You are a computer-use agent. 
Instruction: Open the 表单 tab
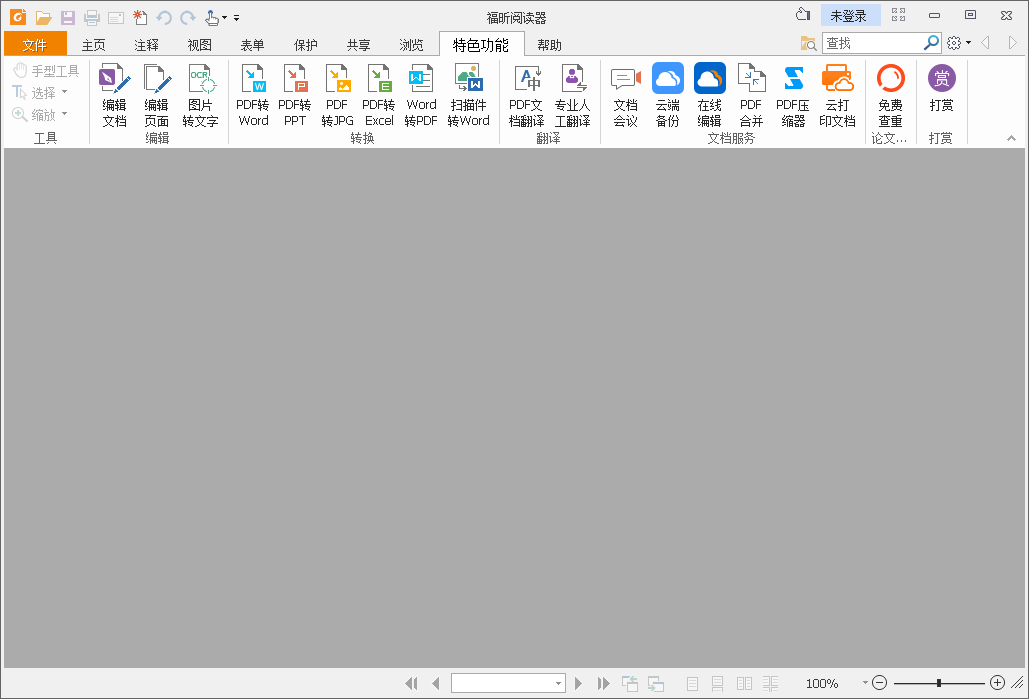pyautogui.click(x=252, y=45)
